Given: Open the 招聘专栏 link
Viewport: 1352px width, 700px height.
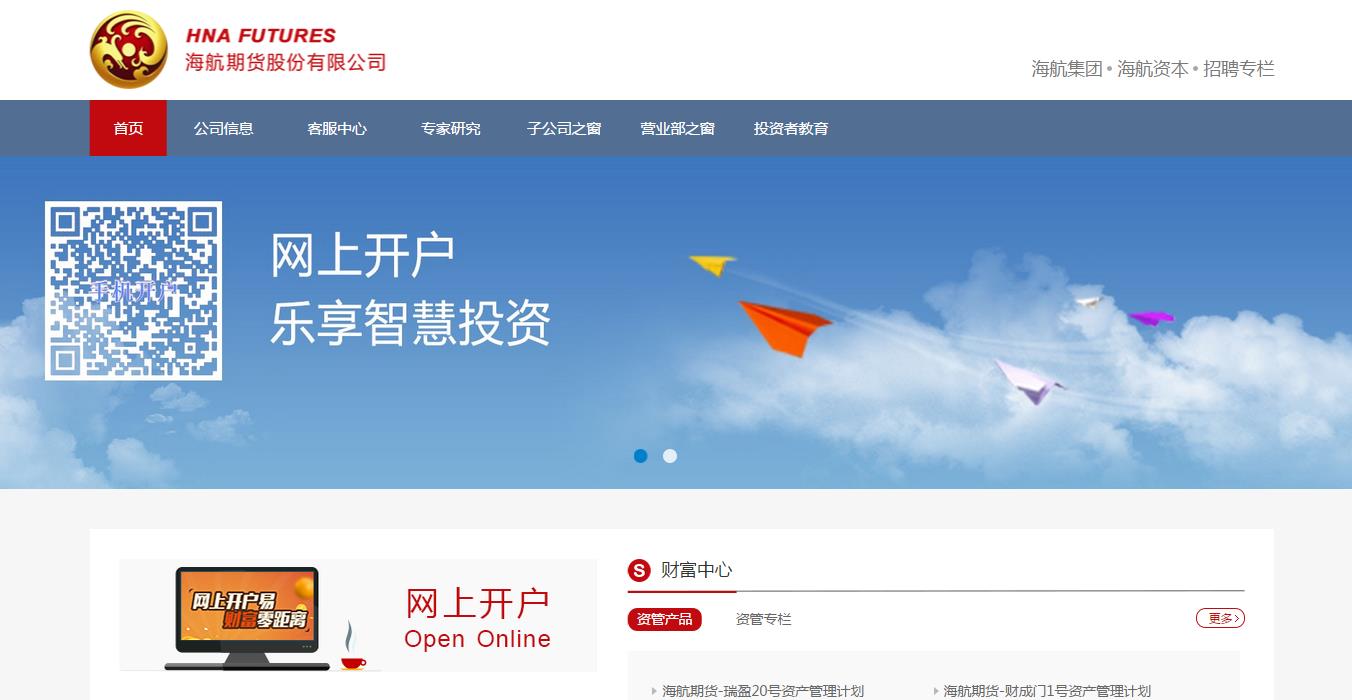Looking at the screenshot, I should pos(1239,69).
